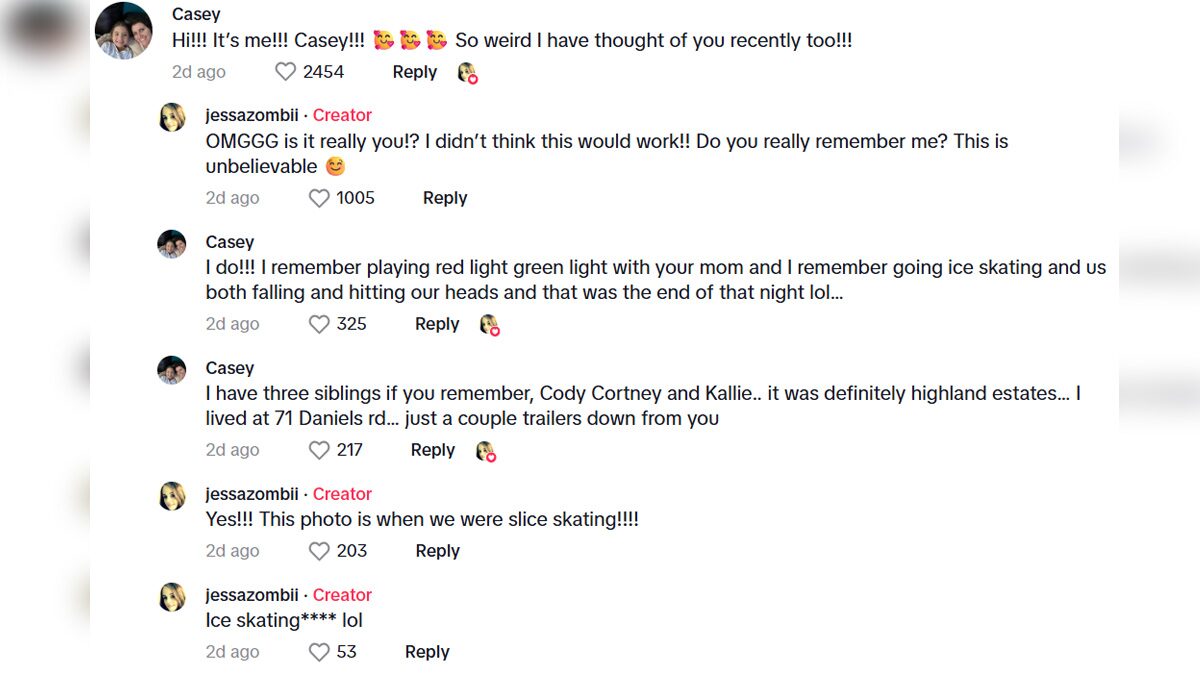
Task: Click creator-liked badge beside 325-like comment
Action: 489,325
